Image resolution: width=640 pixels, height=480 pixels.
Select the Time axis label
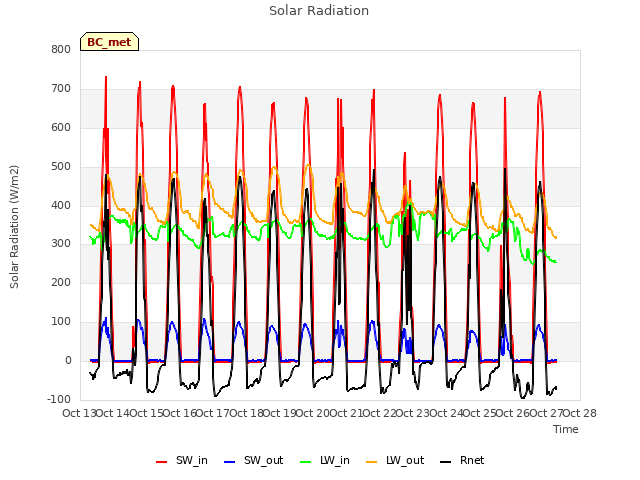coord(566,429)
